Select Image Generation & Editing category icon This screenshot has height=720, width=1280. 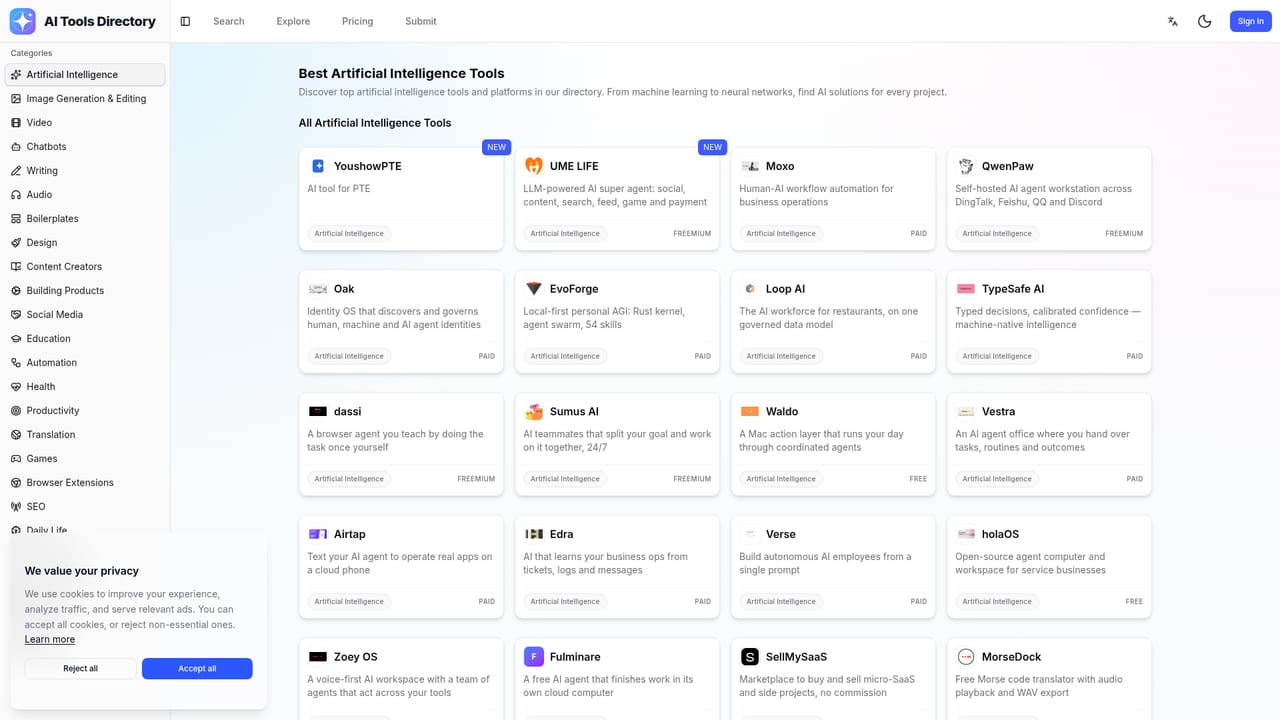(16, 99)
